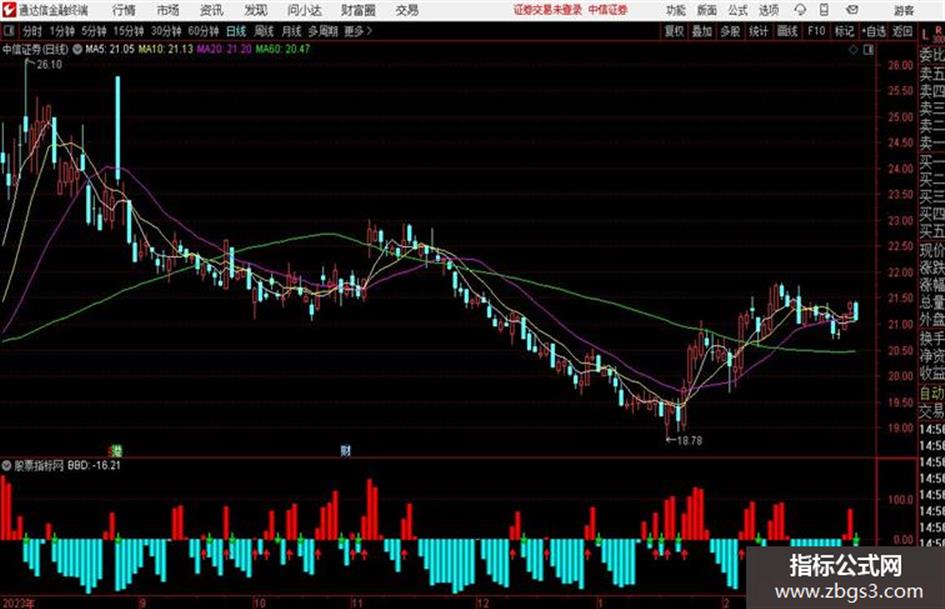Switch to 30分钟 chart period
This screenshot has height=609, width=945.
[166, 31]
